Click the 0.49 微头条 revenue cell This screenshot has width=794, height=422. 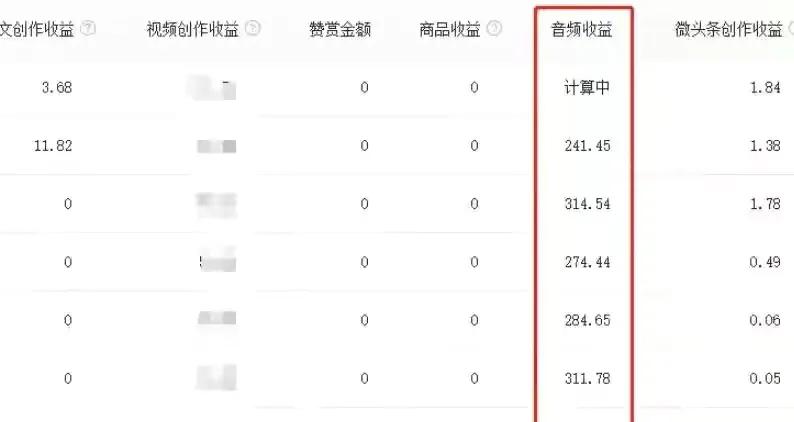(x=765, y=262)
